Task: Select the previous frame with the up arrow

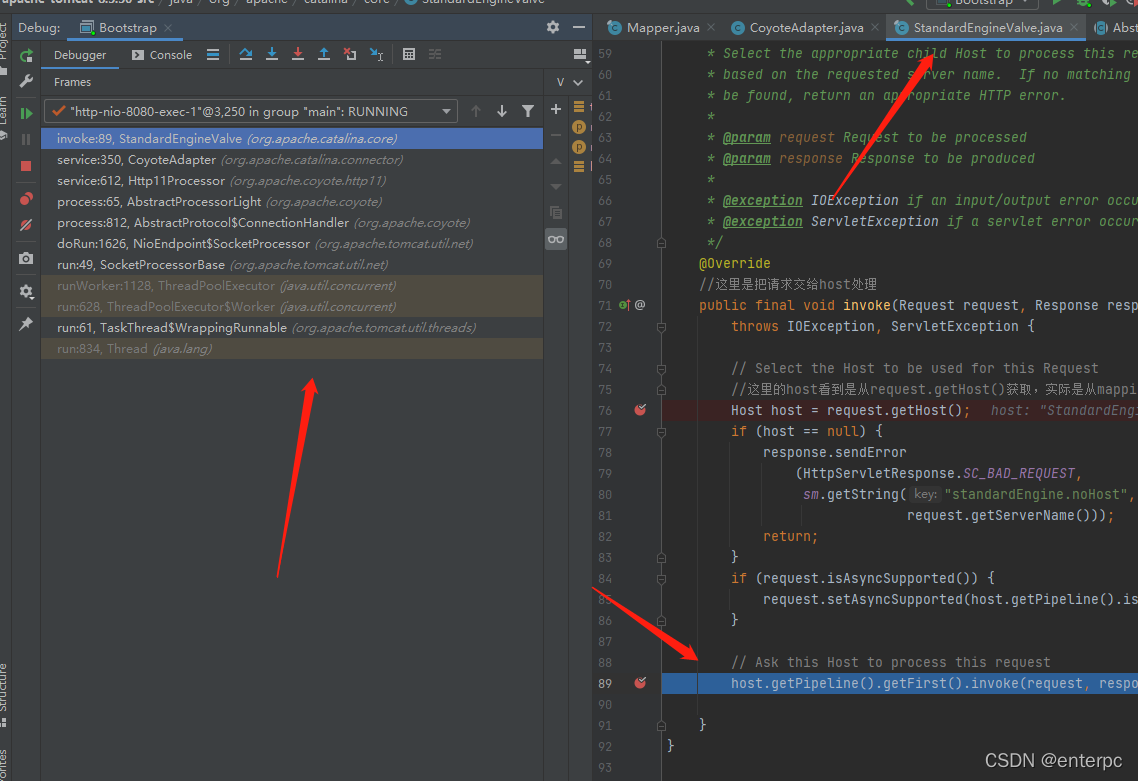Action: coord(475,111)
